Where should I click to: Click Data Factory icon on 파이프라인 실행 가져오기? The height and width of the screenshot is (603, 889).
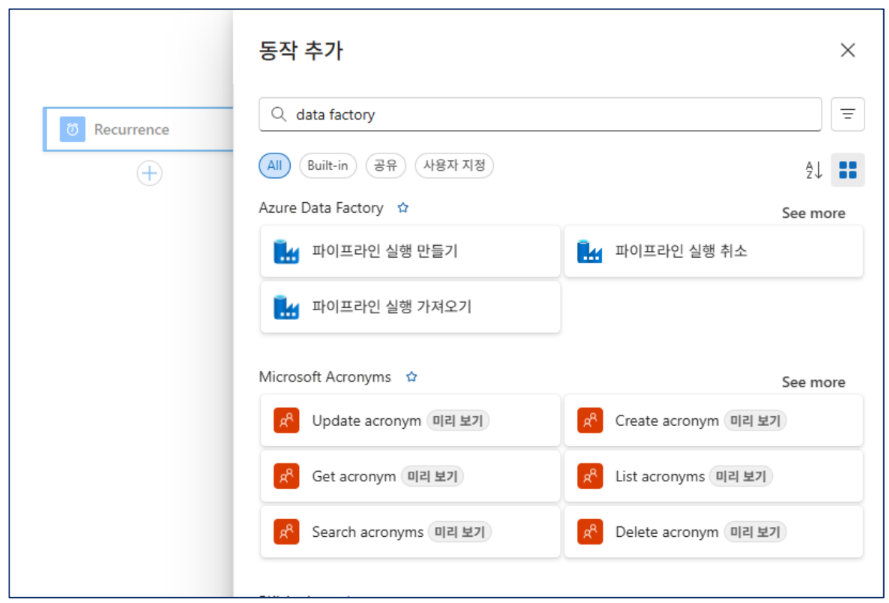286,307
